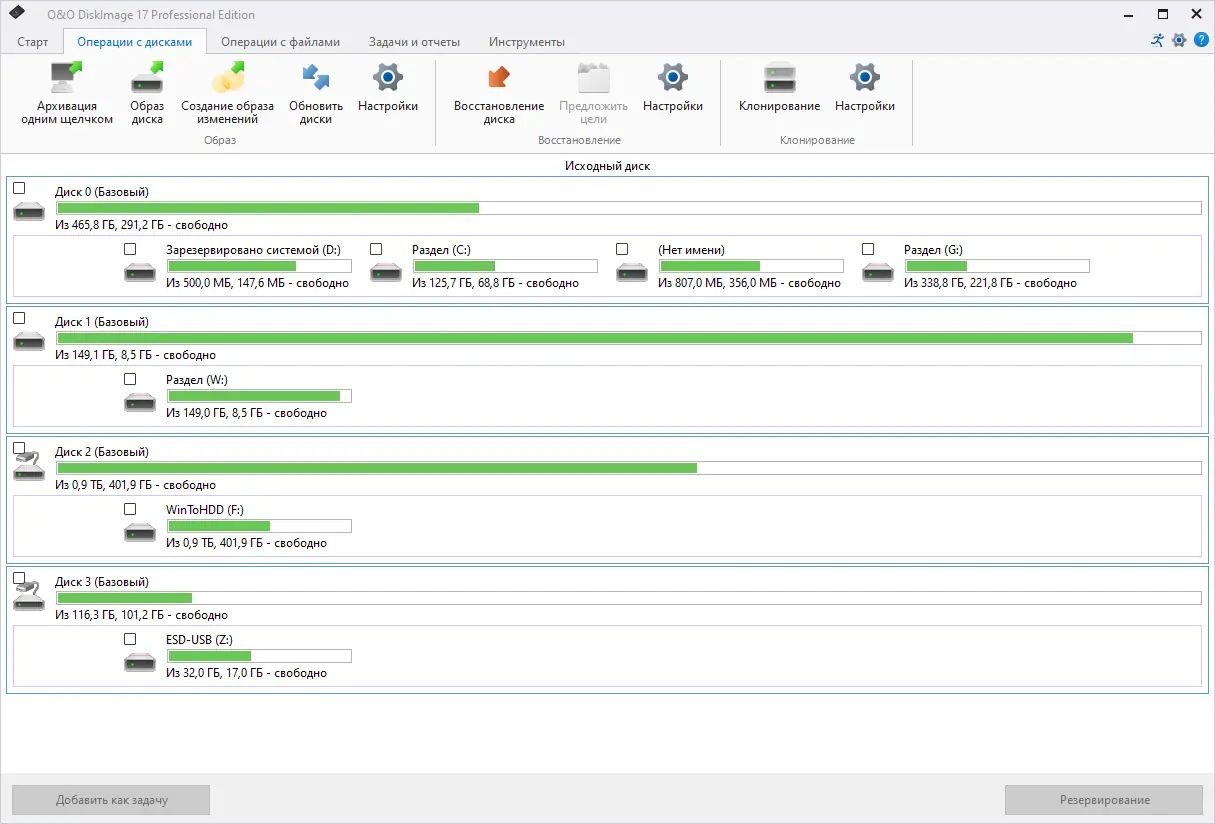Click partition icon for Раздел (C:)
1215x824 pixels.
[386, 271]
